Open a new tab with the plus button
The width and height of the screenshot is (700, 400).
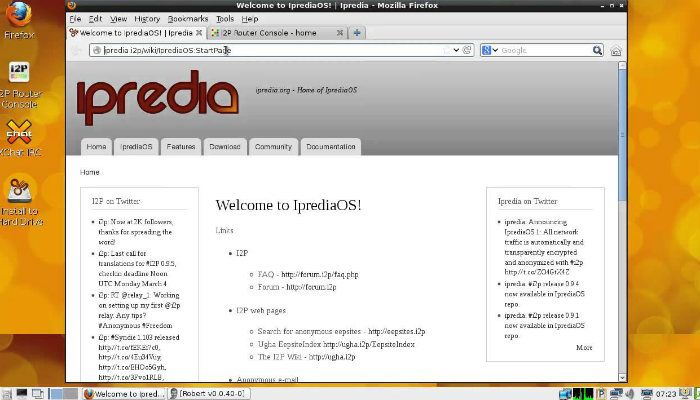click(357, 33)
